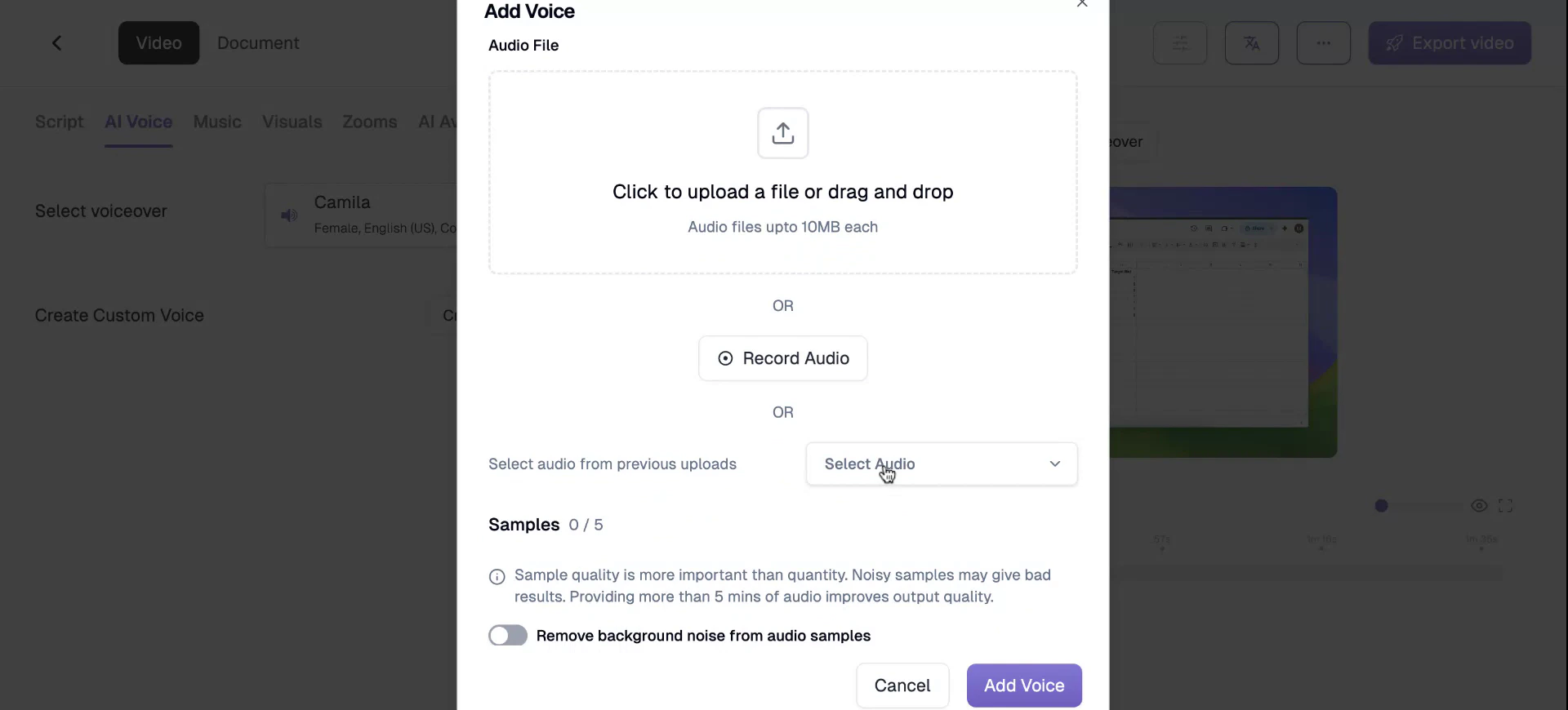Click the upload icon in the dropzone
The height and width of the screenshot is (710, 1568).
782,133
